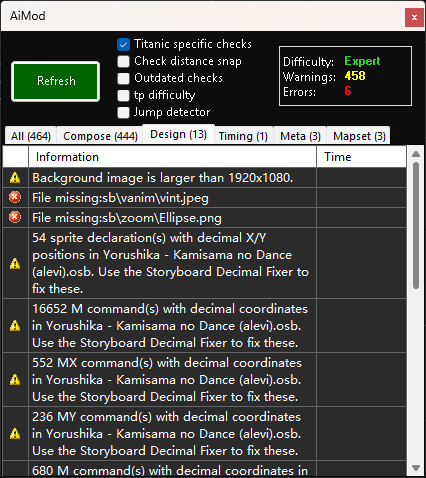Screen dimensions: 426x478
Task: Click the scrollbar up arrow
Action: (416, 154)
